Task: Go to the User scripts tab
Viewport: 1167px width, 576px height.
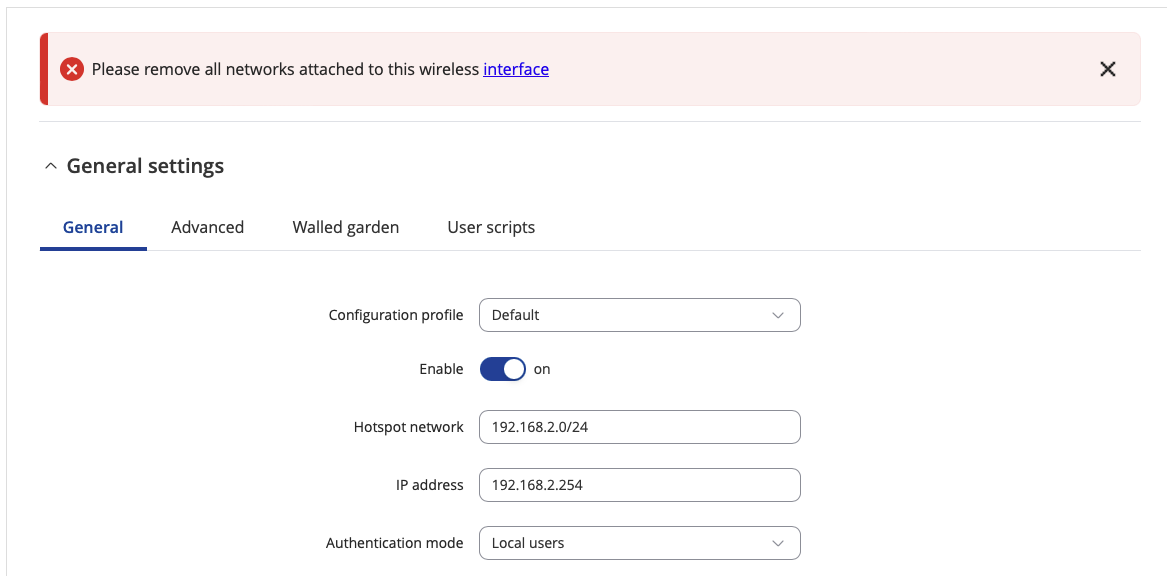Action: coord(491,227)
